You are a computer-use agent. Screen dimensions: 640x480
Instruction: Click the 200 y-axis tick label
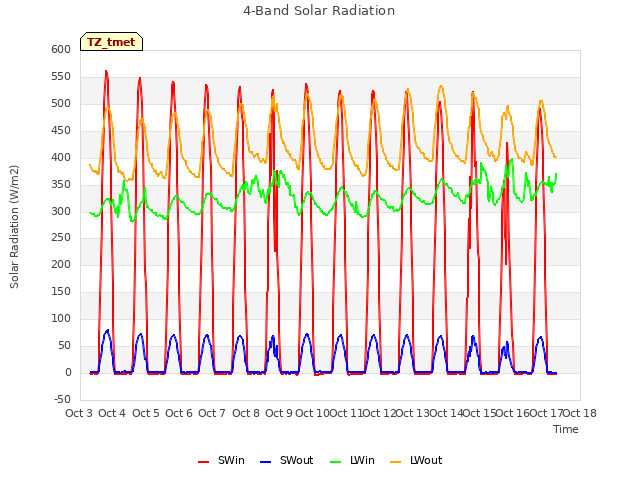pos(61,264)
